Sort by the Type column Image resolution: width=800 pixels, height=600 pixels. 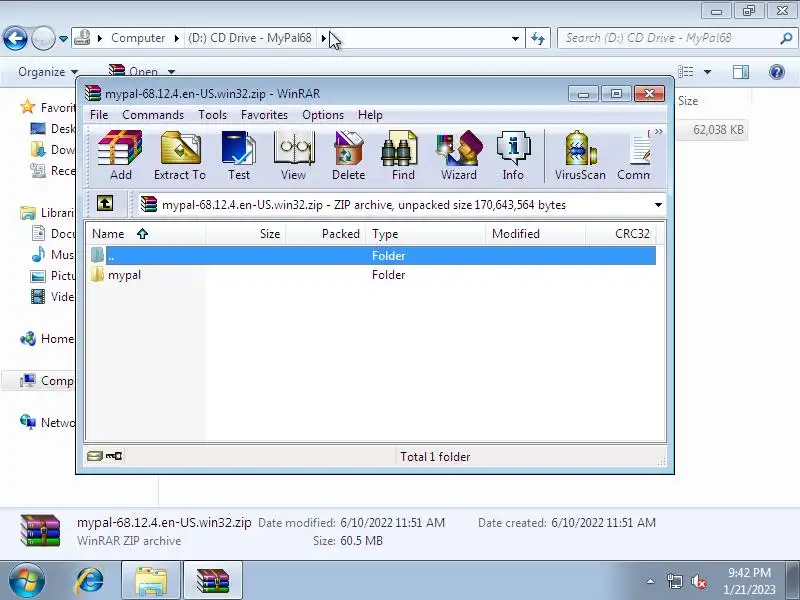click(x=426, y=234)
